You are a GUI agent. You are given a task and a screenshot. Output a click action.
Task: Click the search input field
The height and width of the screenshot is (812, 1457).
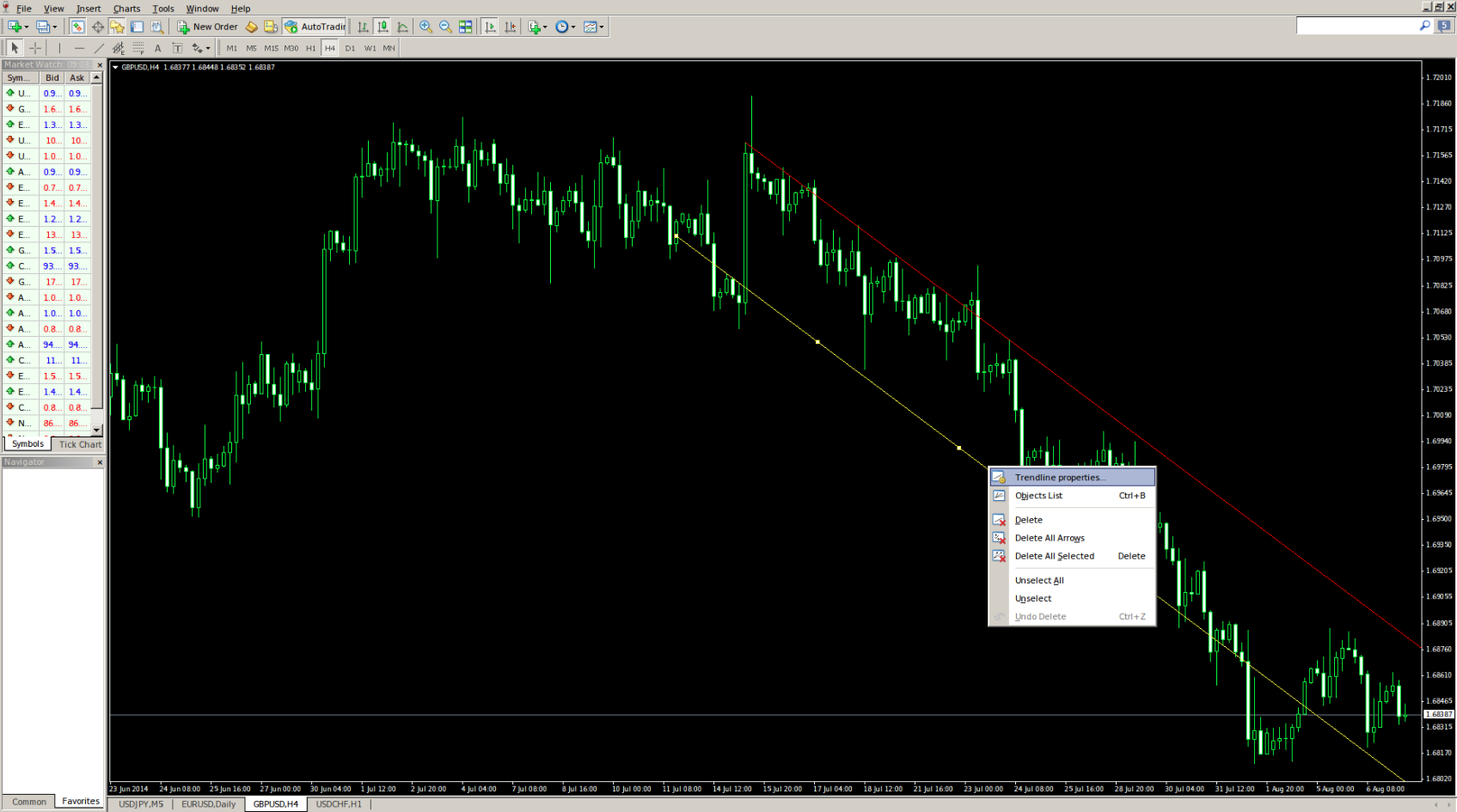tap(1356, 27)
